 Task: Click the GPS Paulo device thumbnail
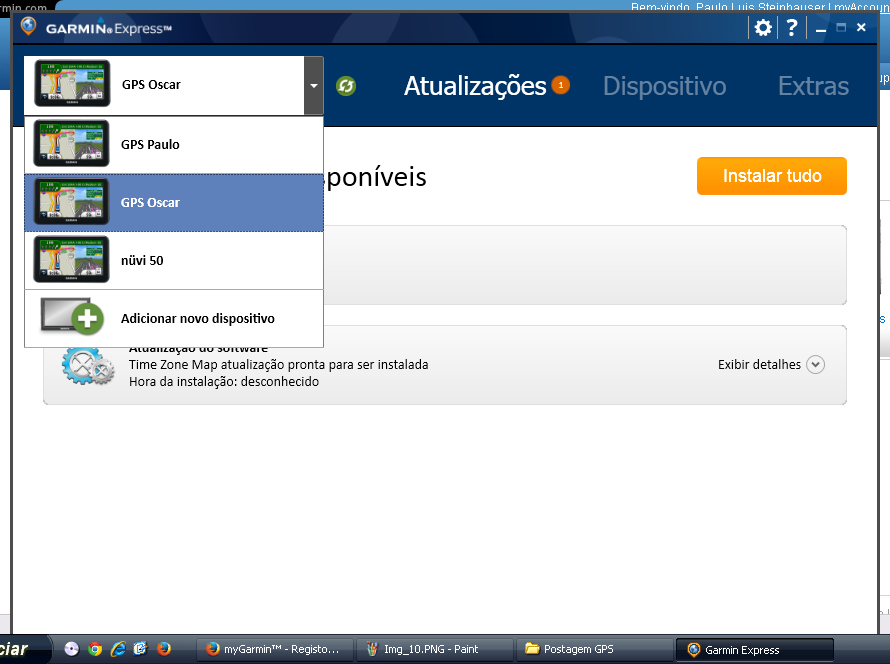(x=72, y=143)
